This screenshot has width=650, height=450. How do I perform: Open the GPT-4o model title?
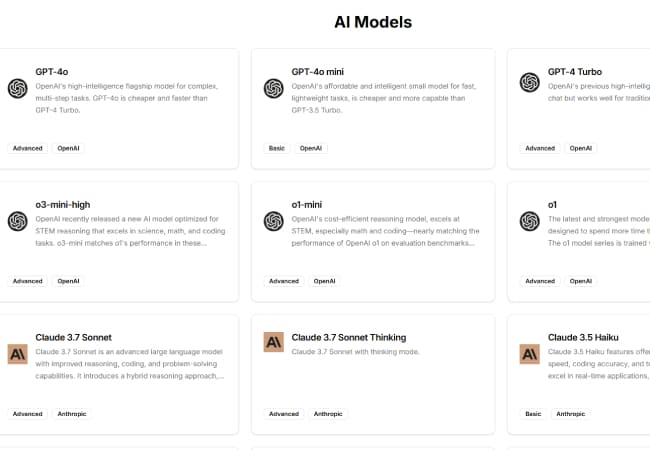coord(50,72)
